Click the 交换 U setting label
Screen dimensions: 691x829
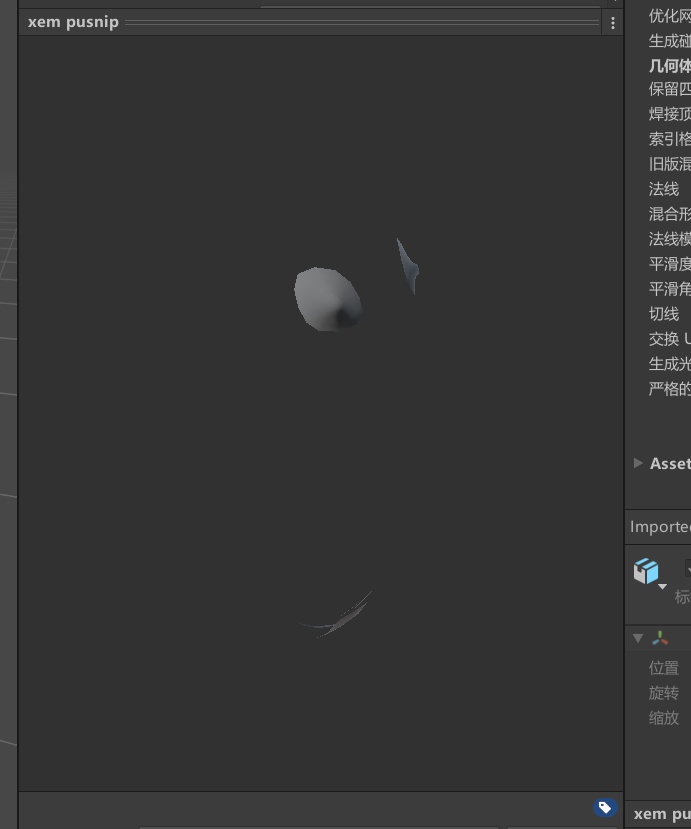(670, 339)
